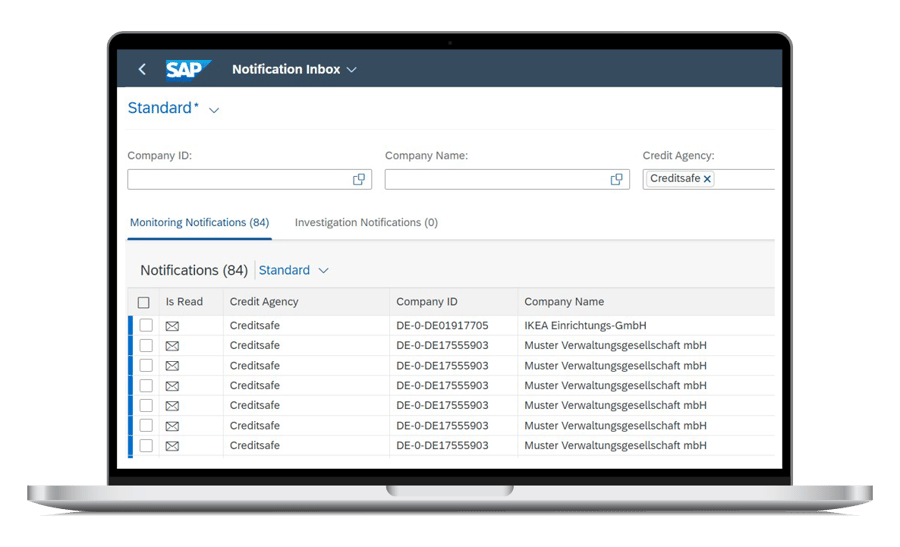Click the Notifications (84) table title

click(x=194, y=270)
